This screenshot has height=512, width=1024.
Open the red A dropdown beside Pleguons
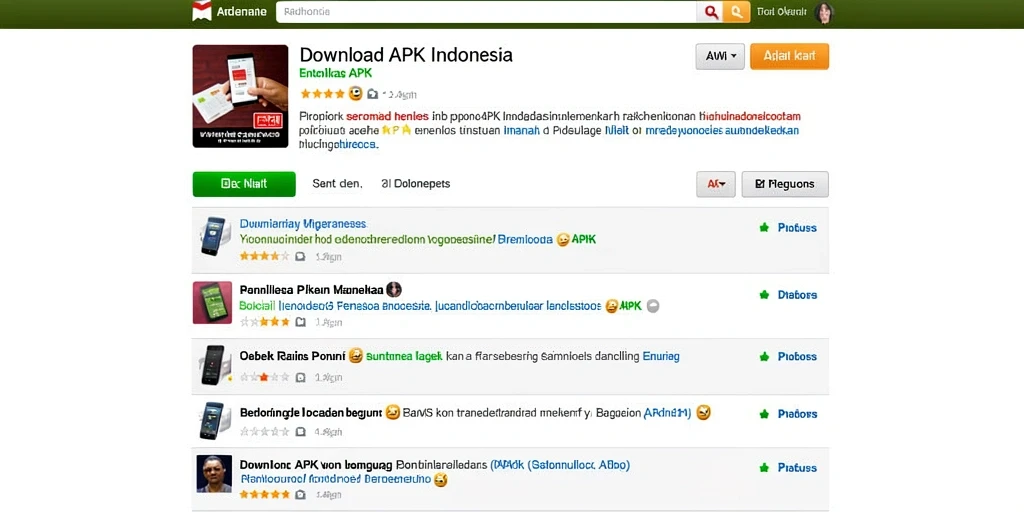pos(716,184)
